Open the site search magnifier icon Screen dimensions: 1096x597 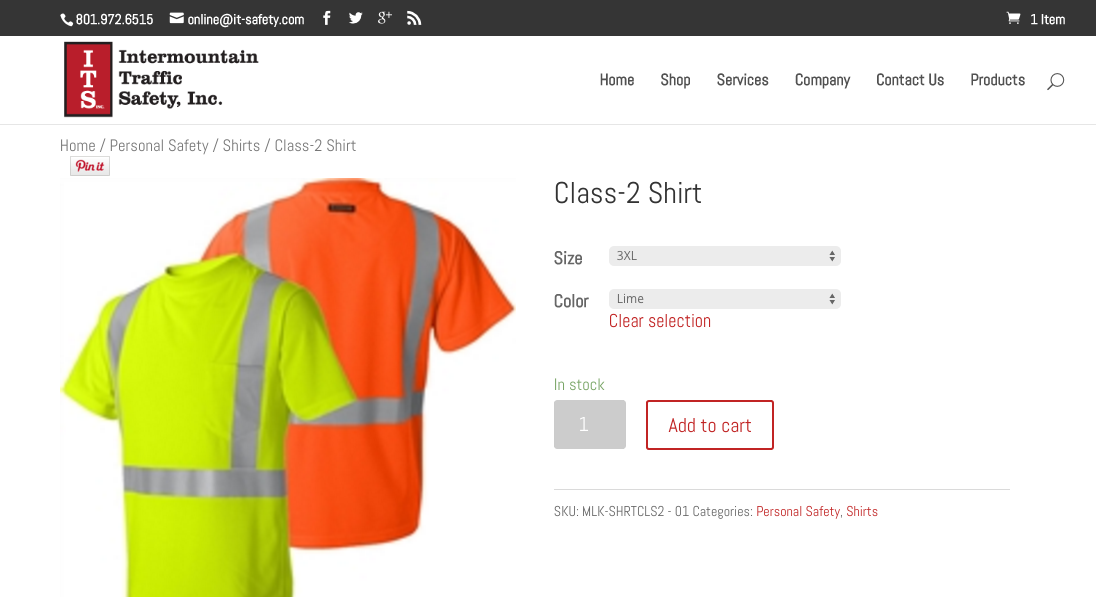click(1055, 81)
